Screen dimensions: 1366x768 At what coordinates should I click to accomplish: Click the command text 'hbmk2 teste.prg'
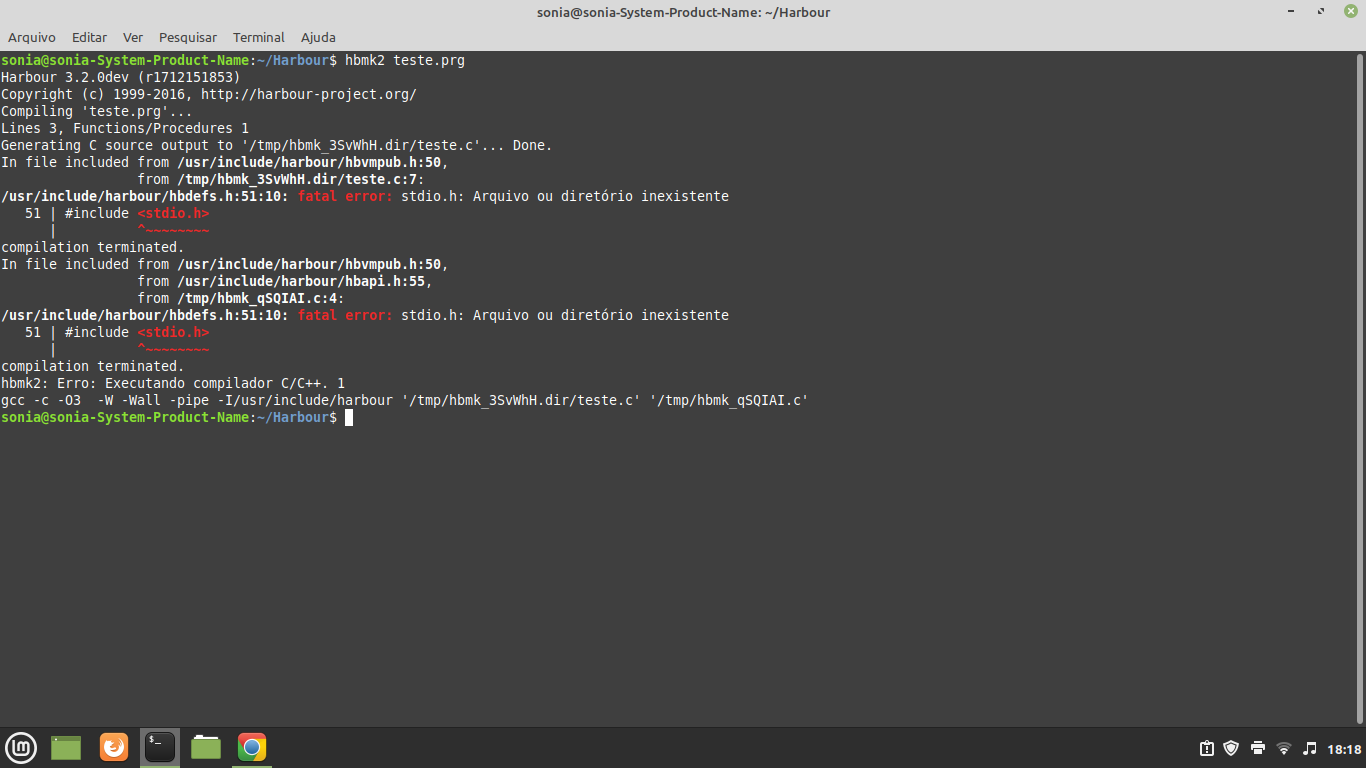[405, 60]
